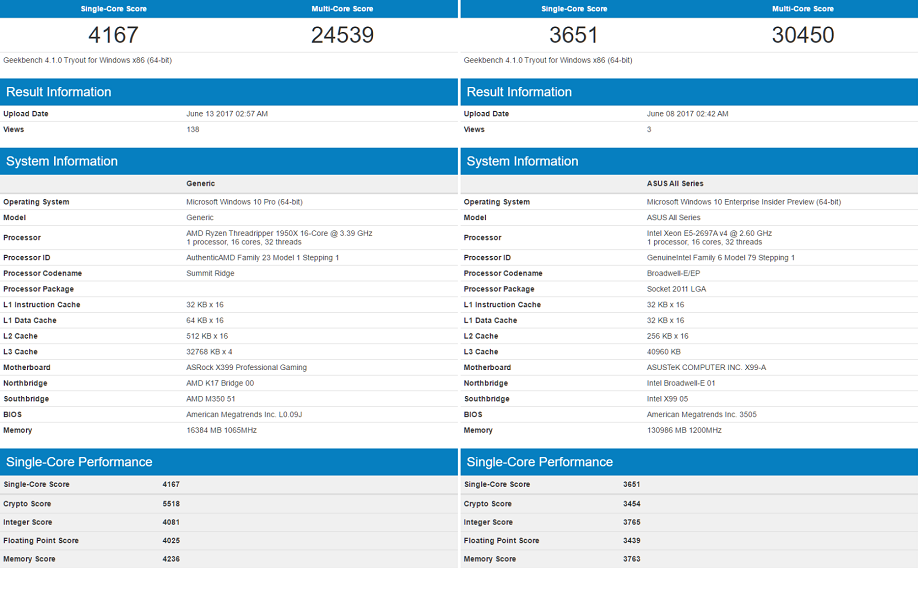919x600 pixels.
Task: Click the 64 KB x 16 L1 data cache value
Action: (x=205, y=321)
